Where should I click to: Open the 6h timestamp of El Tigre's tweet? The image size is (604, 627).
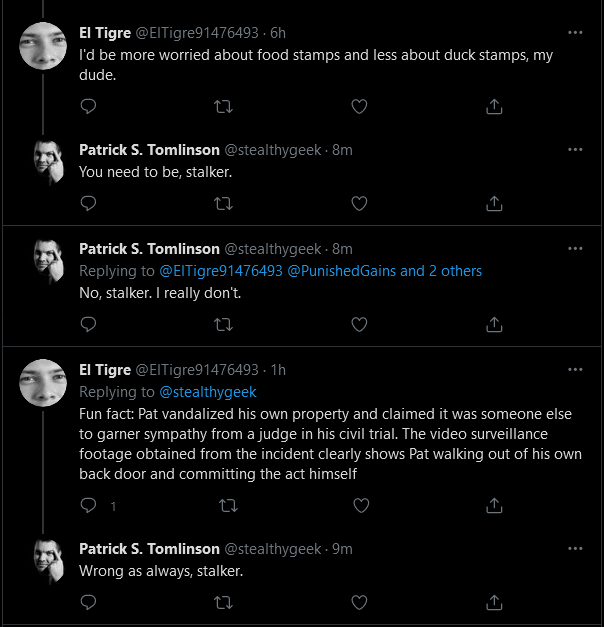pos(278,33)
